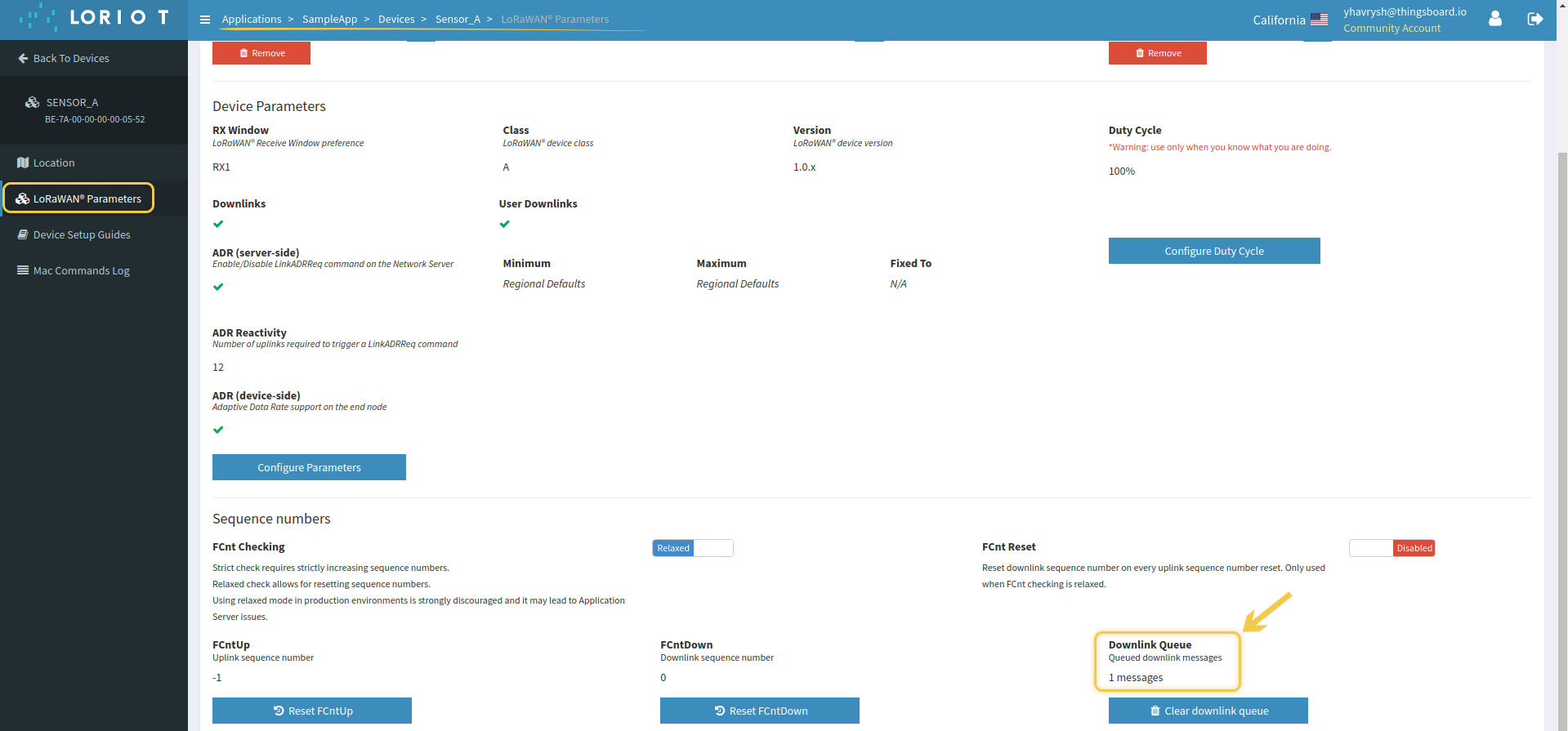Click the Location map icon

coord(23,163)
